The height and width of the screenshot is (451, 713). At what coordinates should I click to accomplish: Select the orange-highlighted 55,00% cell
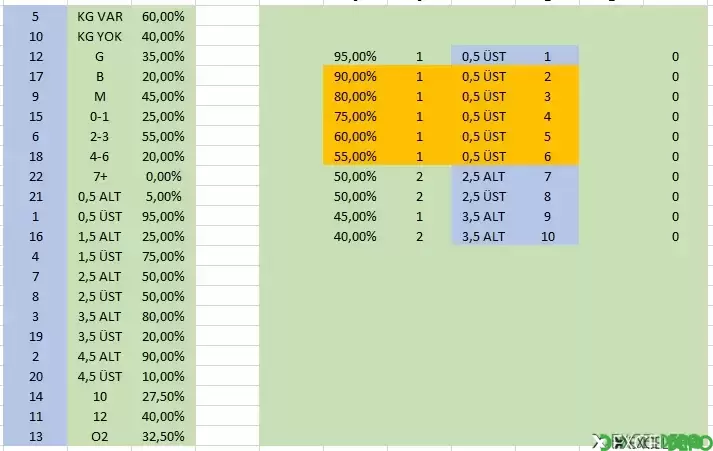point(355,156)
